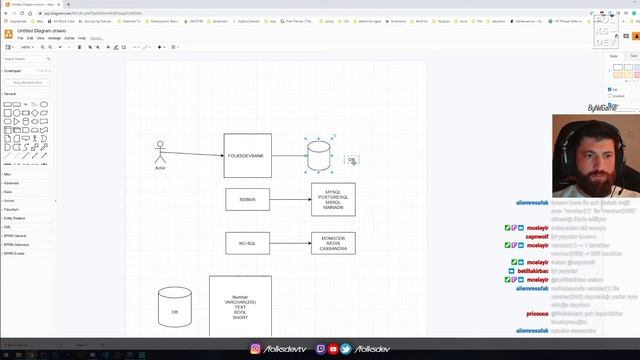Open the waypoints style dropdown
Viewport: 640px width, 360px height.
(146, 47)
